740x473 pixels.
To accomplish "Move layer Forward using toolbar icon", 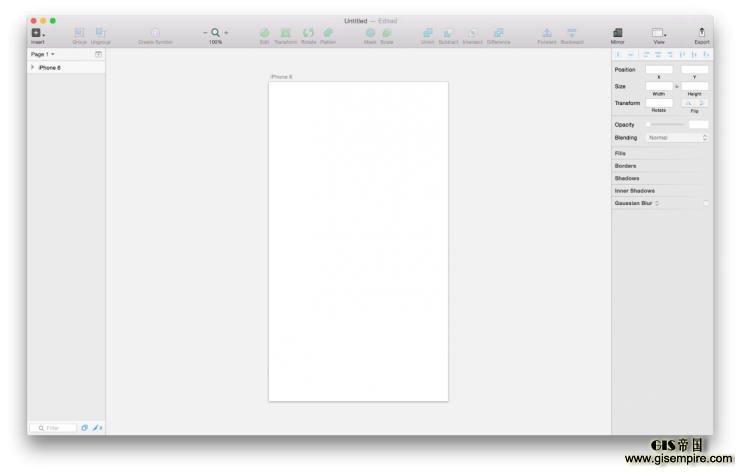I will coord(547,33).
